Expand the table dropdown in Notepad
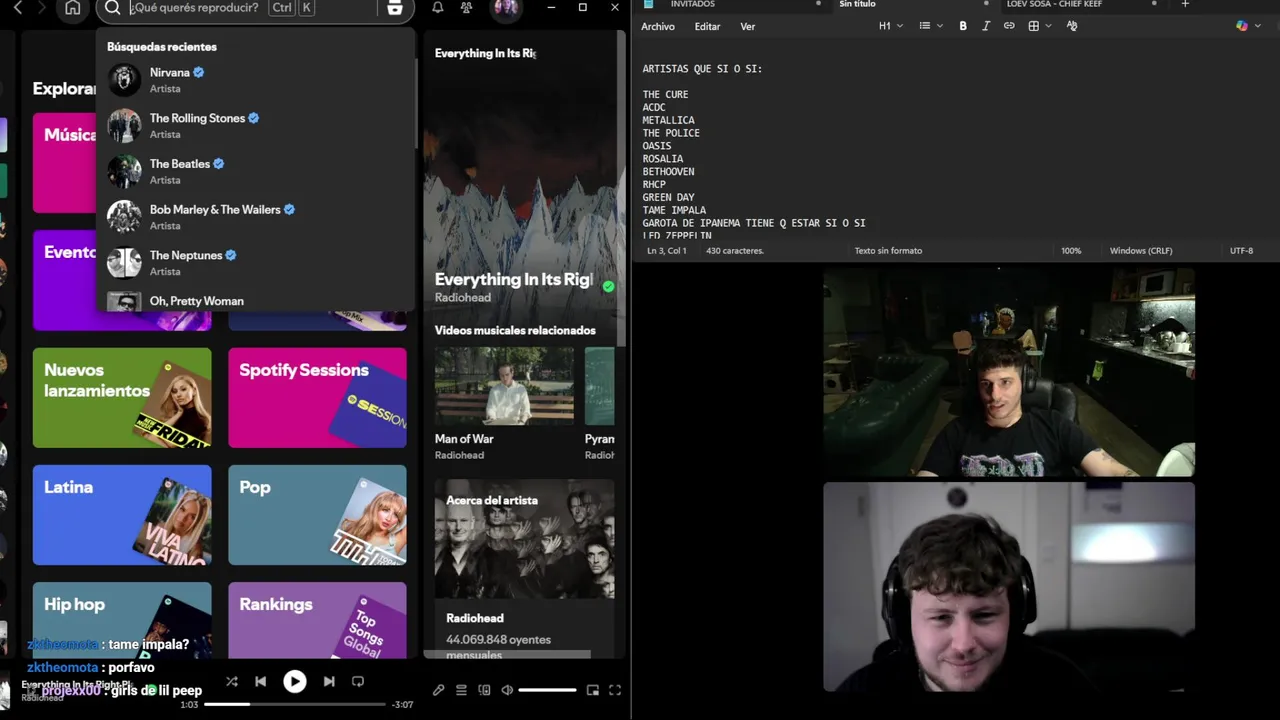The image size is (1280, 720). pyautogui.click(x=1040, y=26)
